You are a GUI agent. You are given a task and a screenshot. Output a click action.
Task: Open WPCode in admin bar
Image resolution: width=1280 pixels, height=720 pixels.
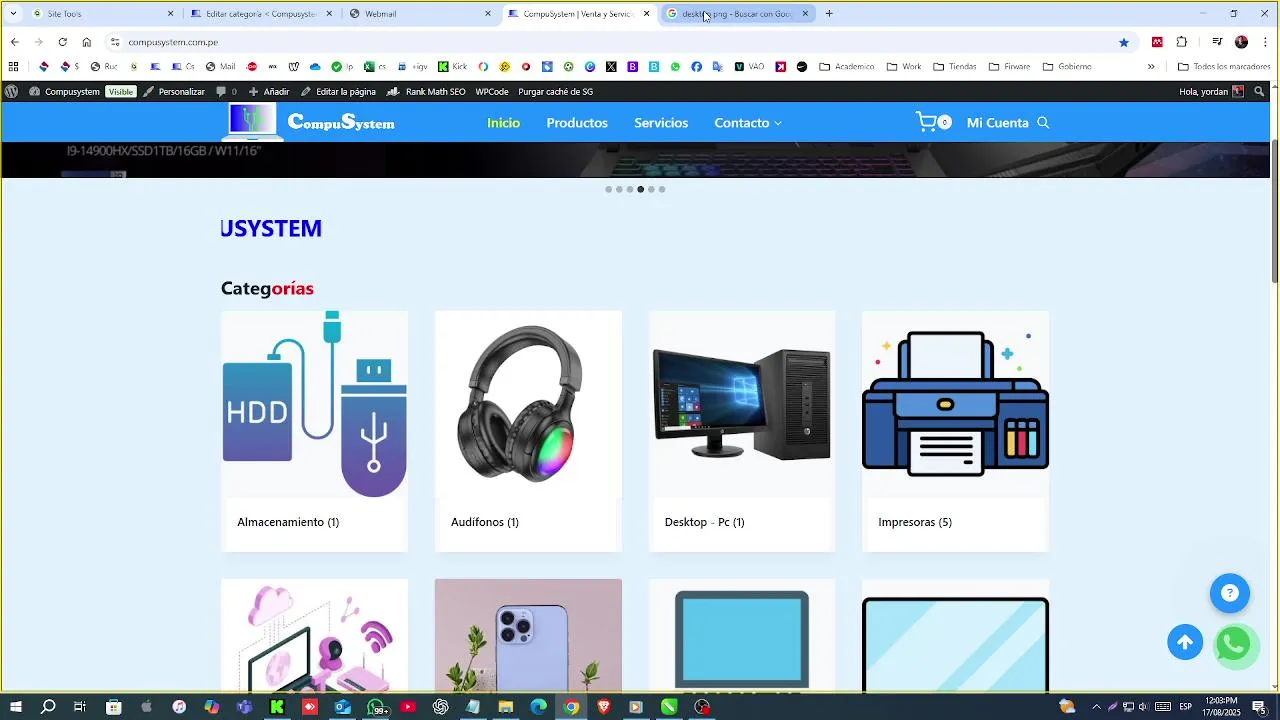click(492, 91)
